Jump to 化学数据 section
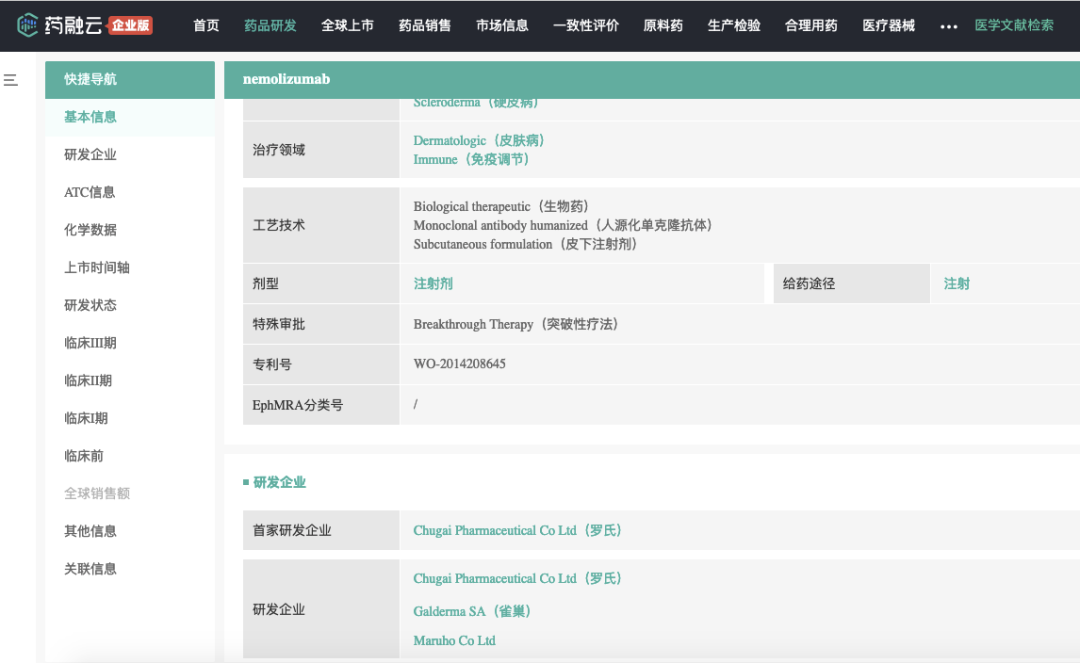The height and width of the screenshot is (663, 1080). click(x=90, y=230)
